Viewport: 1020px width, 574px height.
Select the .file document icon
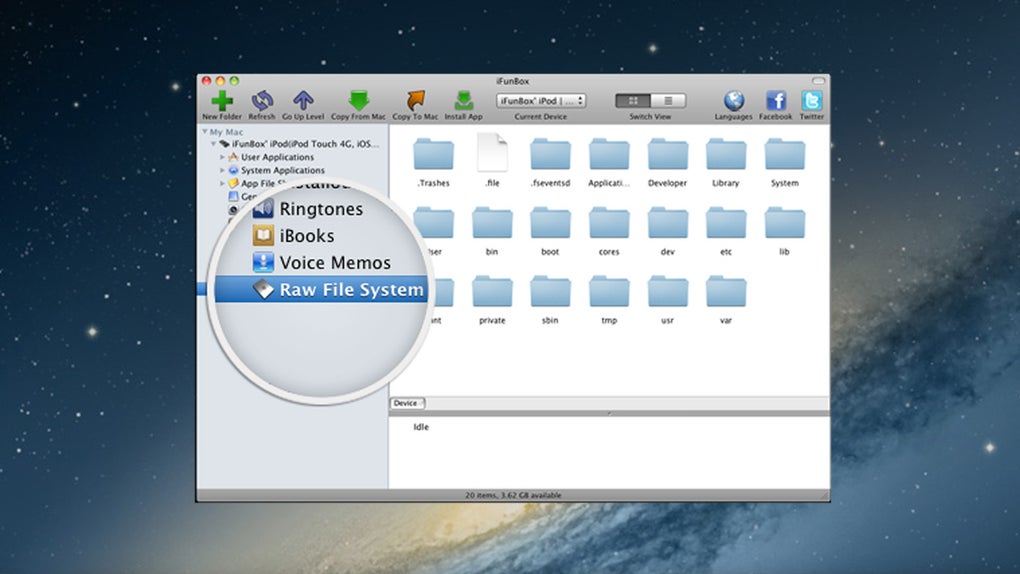(x=492, y=152)
